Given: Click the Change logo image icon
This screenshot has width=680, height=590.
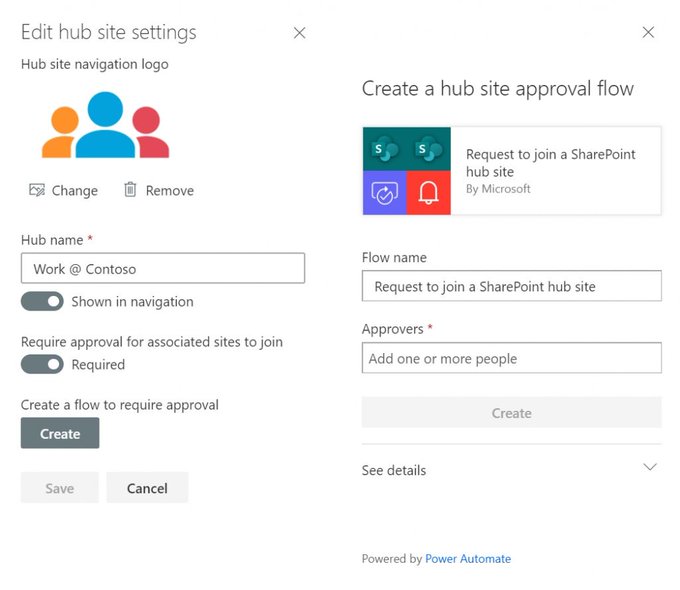Looking at the screenshot, I should [37, 190].
